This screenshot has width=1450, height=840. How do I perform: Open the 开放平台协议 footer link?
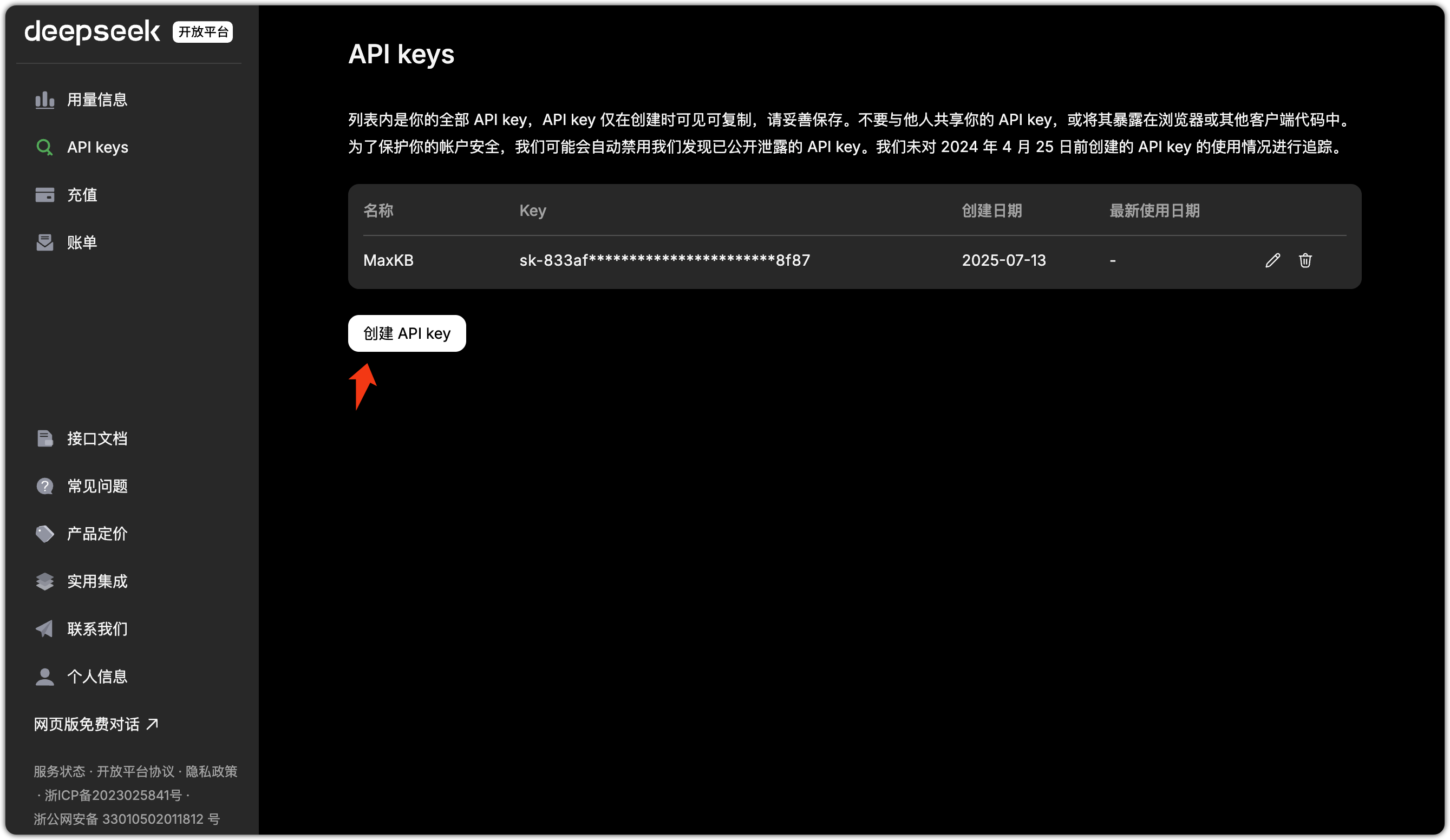(x=135, y=772)
